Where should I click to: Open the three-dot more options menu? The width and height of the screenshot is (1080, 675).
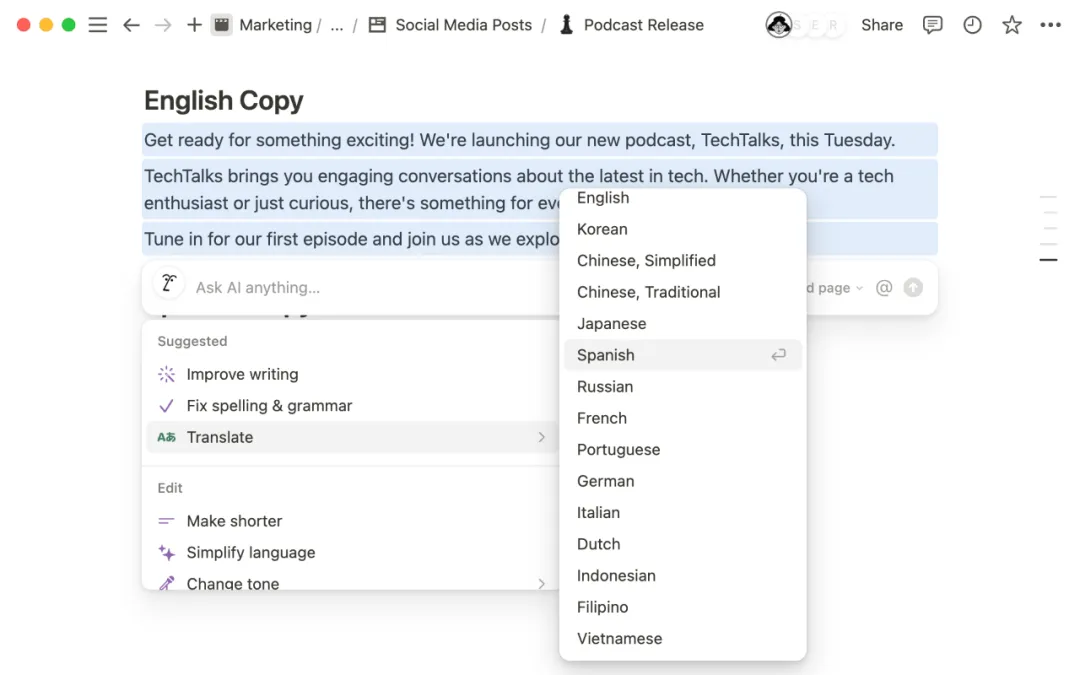(1050, 25)
